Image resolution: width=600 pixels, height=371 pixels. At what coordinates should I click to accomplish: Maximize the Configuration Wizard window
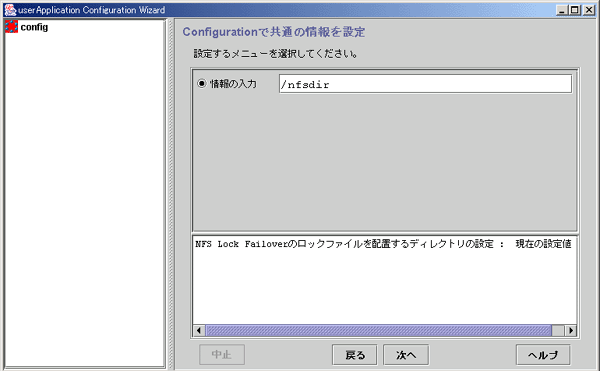(x=575, y=10)
